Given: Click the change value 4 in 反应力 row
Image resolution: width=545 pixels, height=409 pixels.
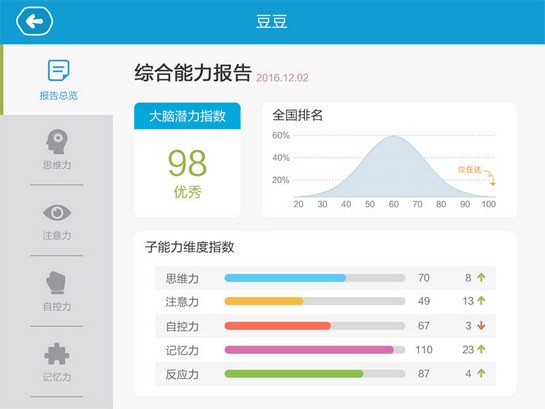Looking at the screenshot, I should coord(468,374).
